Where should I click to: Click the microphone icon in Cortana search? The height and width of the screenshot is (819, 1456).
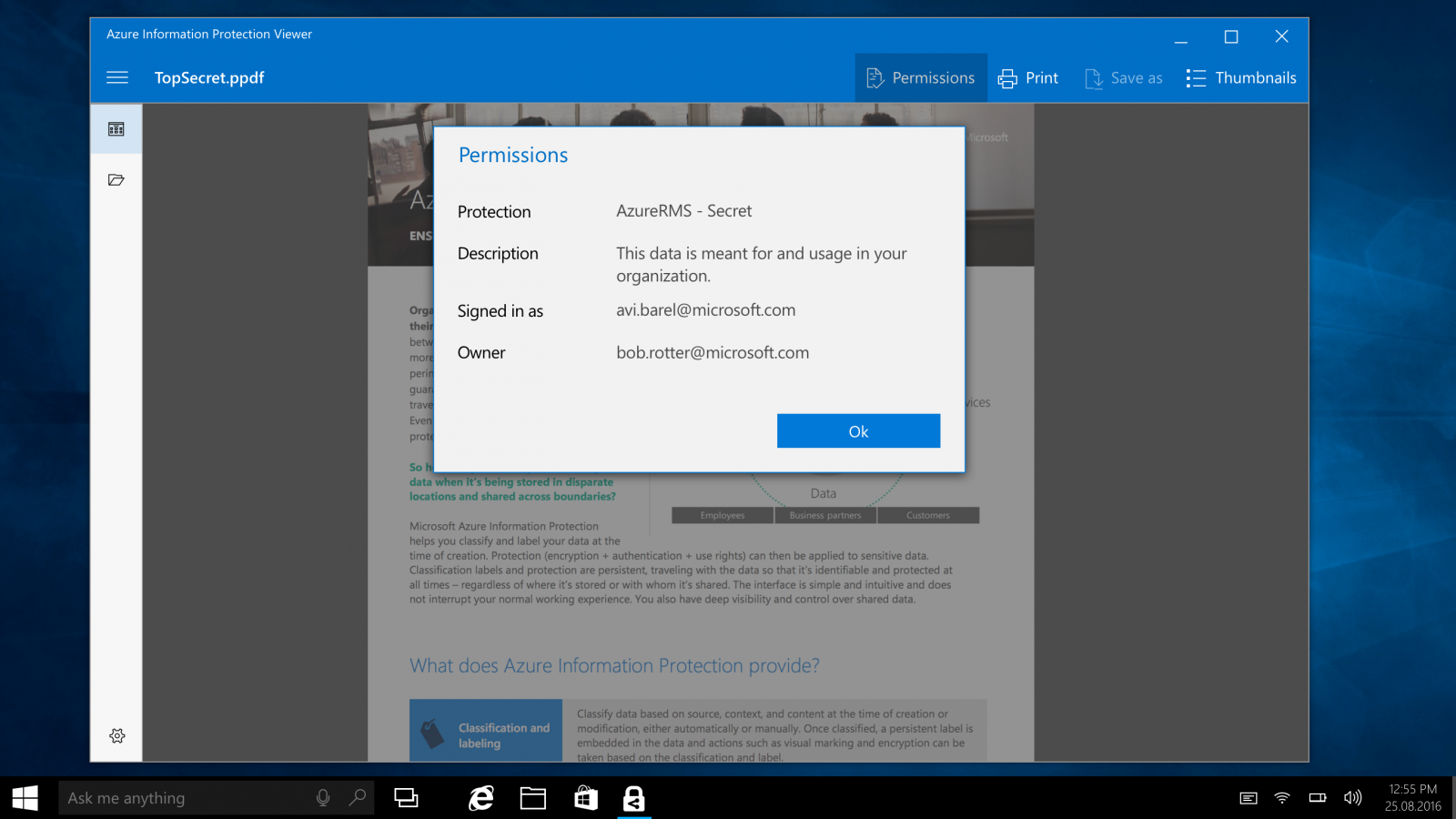323,797
